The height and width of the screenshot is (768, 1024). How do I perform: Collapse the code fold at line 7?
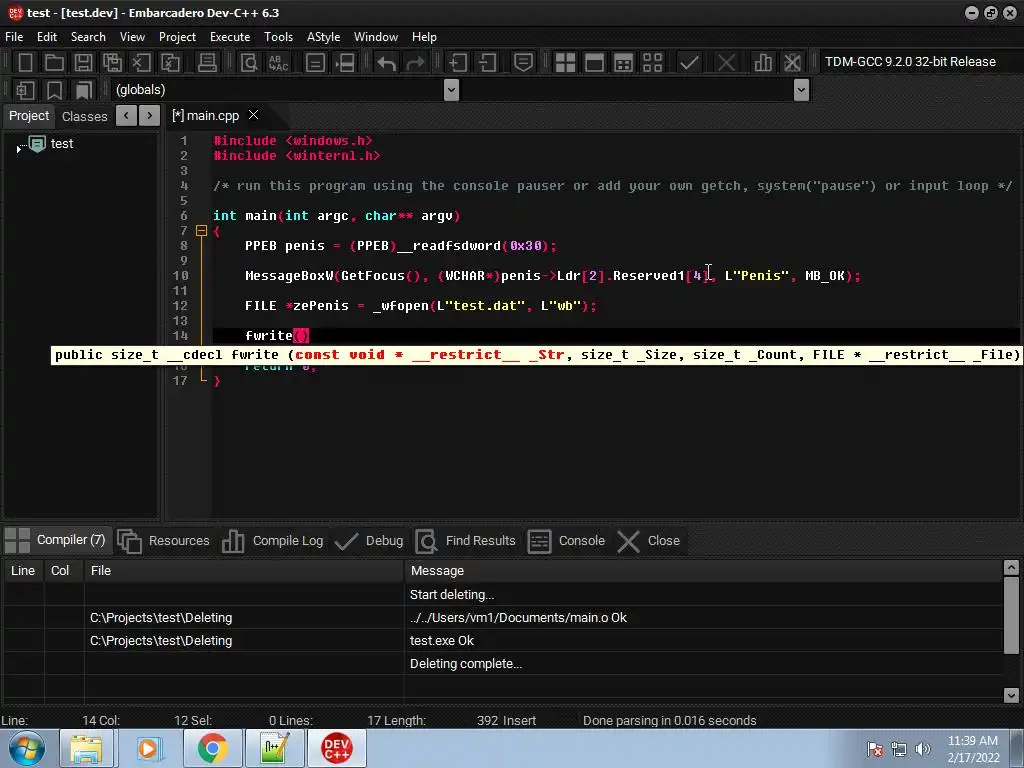(201, 231)
